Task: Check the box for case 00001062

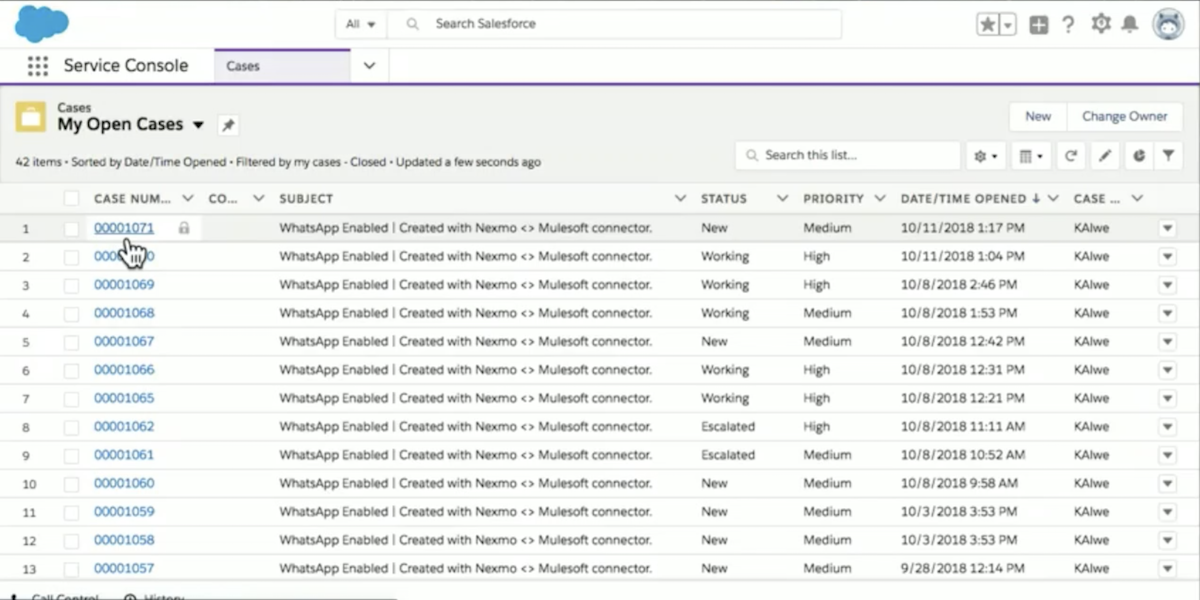Action: click(71, 427)
